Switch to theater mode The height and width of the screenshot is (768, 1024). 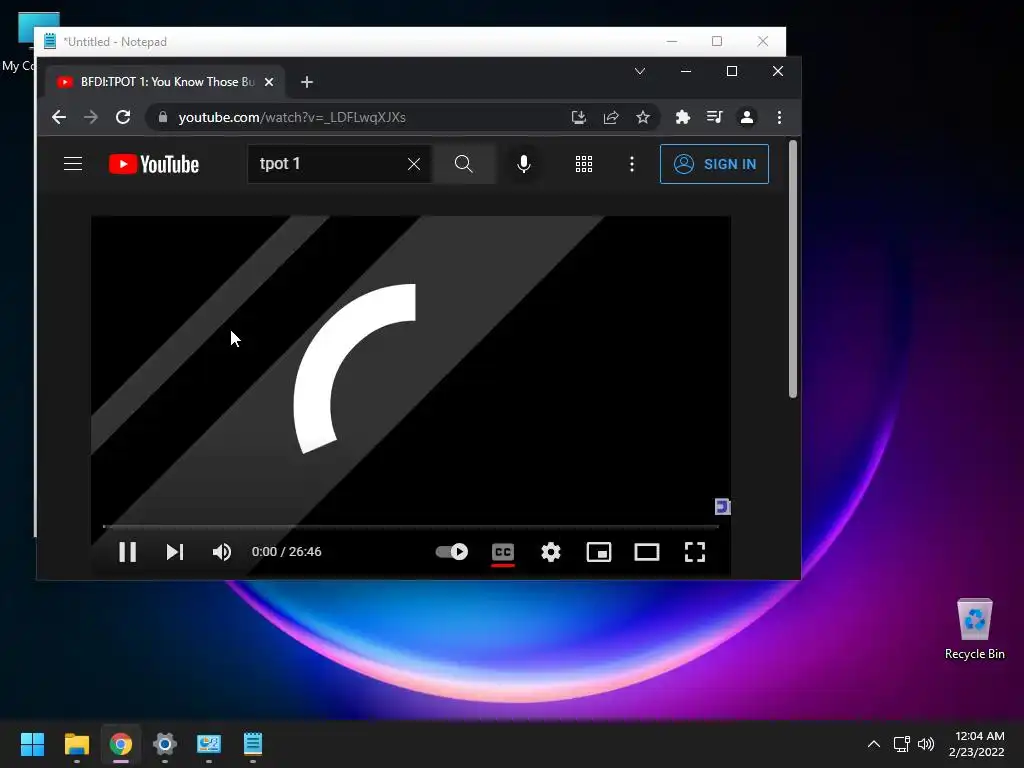point(647,552)
